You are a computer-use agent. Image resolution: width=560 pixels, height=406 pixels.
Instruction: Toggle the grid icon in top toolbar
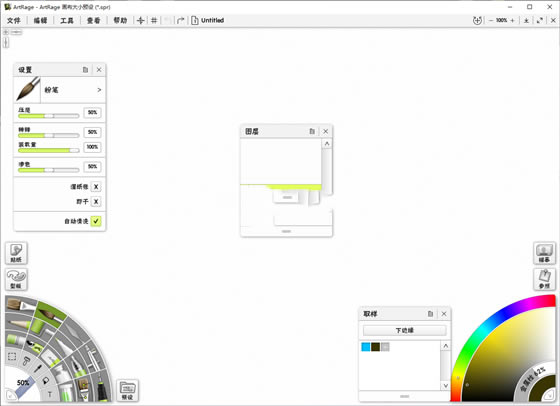[x=154, y=20]
